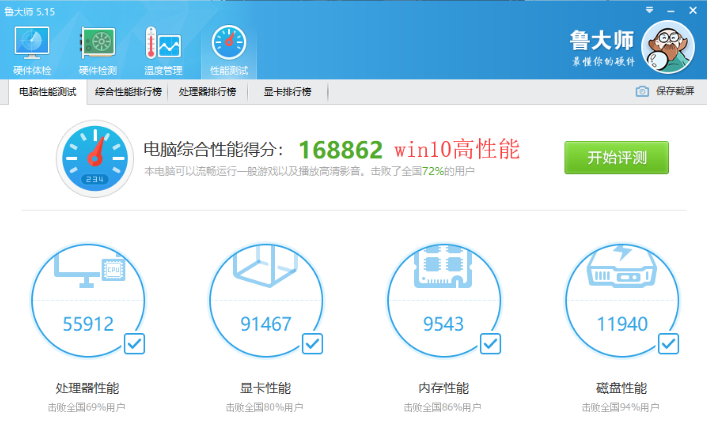Click the red win10高性能 text
This screenshot has width=707, height=434.
point(457,149)
